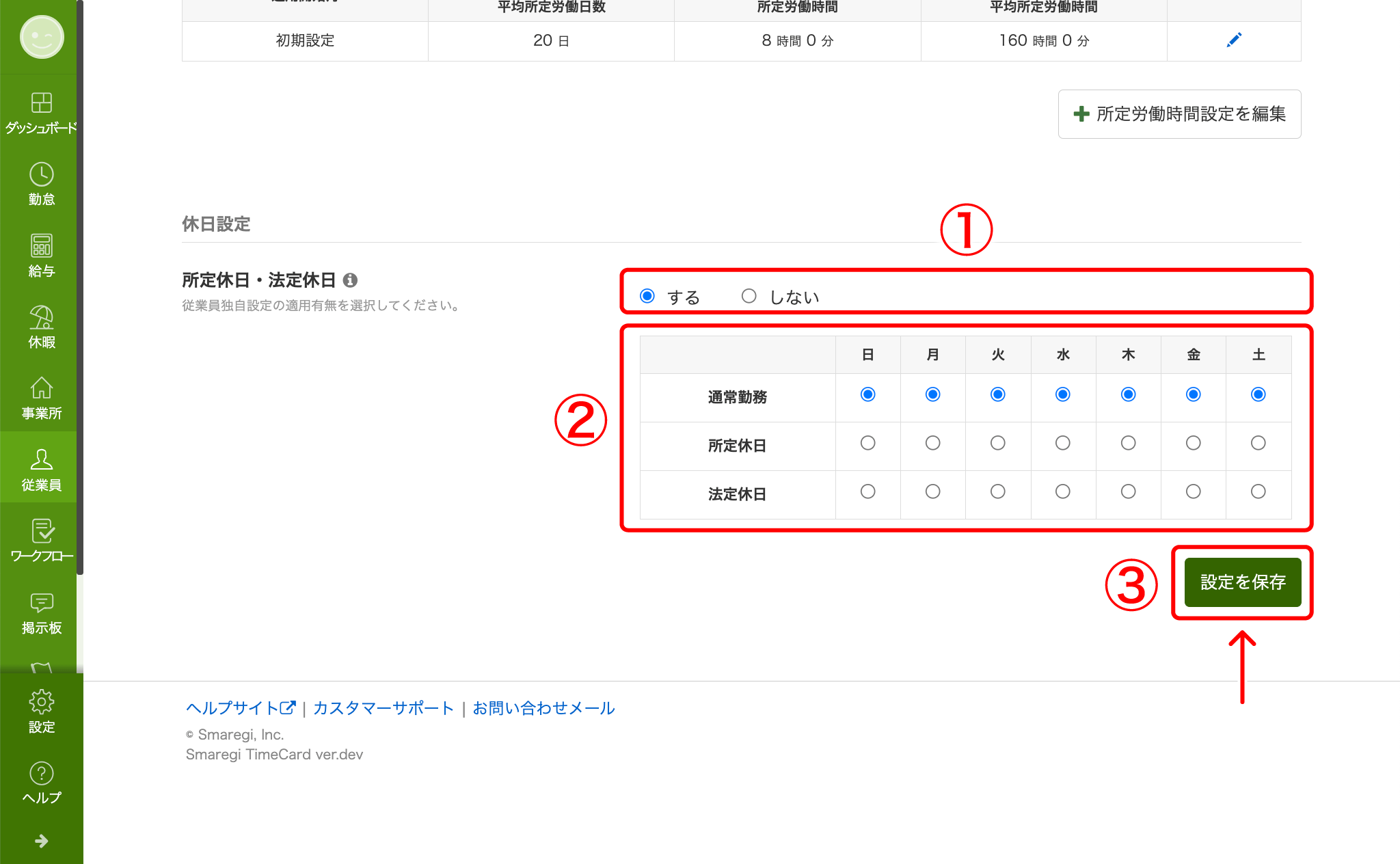Click 所定労働時間設定を編集 button
This screenshot has height=864, width=1400.
(1179, 114)
